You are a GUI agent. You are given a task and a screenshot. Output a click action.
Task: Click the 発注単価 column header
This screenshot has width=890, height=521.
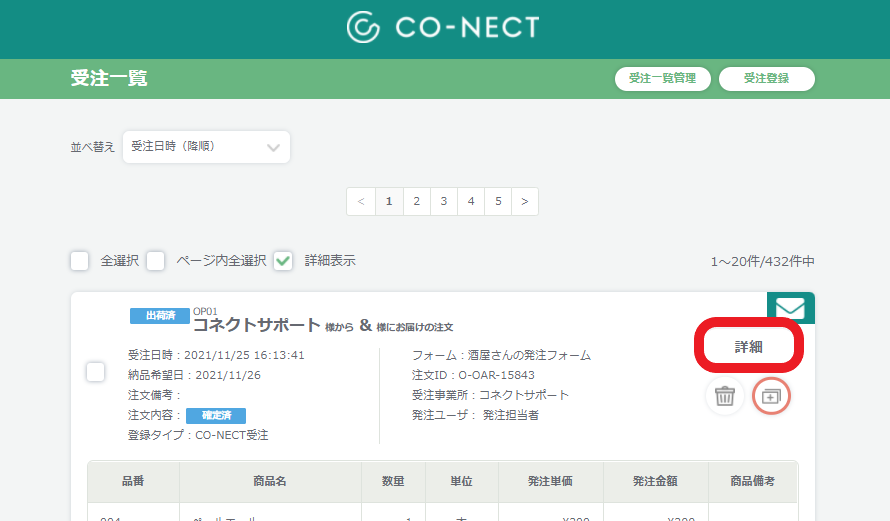(551, 481)
